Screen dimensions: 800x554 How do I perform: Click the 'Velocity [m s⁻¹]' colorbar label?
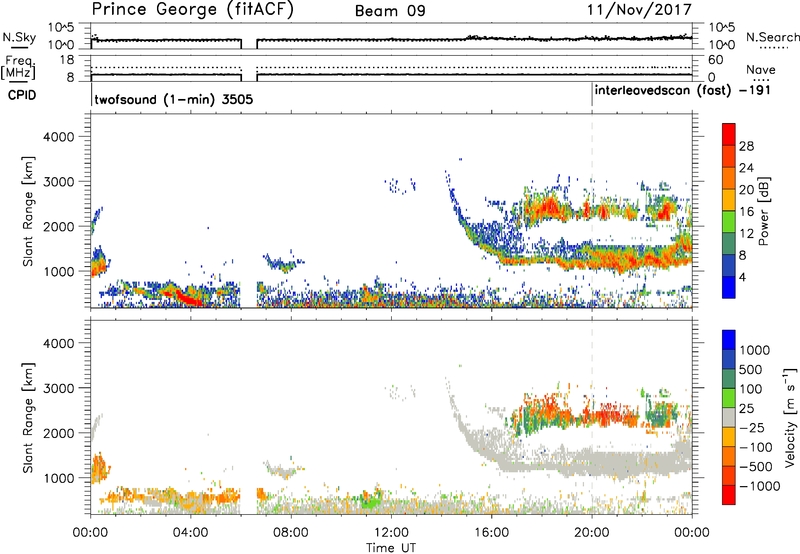pyautogui.click(x=790, y=417)
